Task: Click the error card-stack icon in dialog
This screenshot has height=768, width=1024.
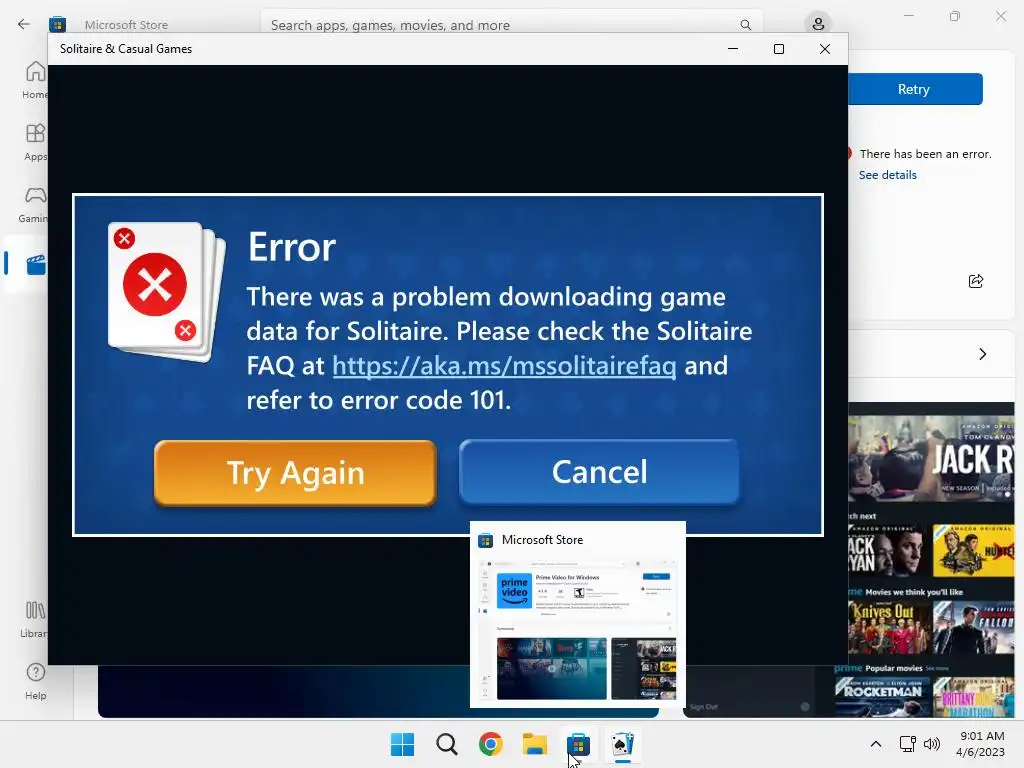Action: coord(167,291)
